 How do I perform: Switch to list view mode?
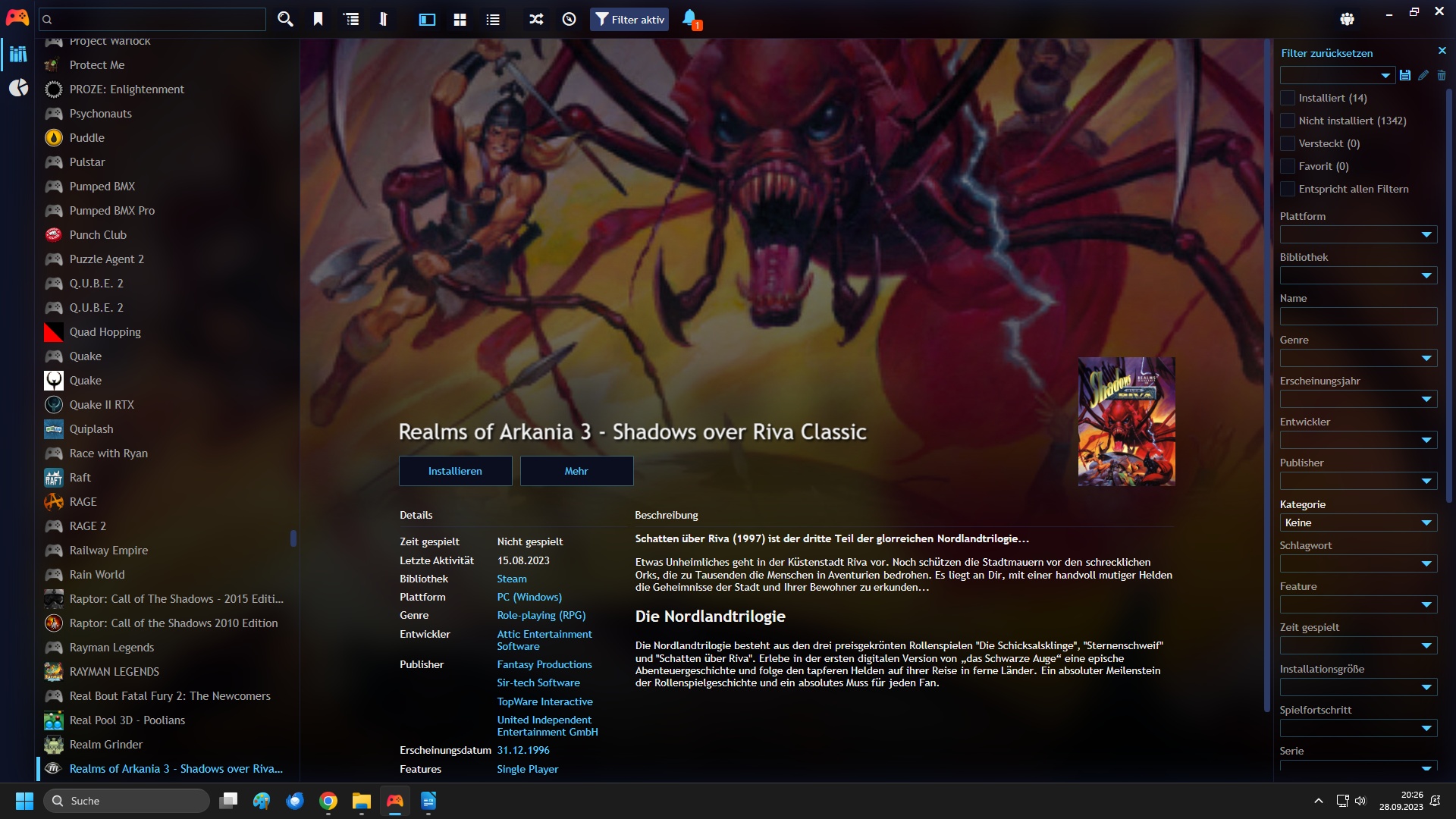(493, 20)
